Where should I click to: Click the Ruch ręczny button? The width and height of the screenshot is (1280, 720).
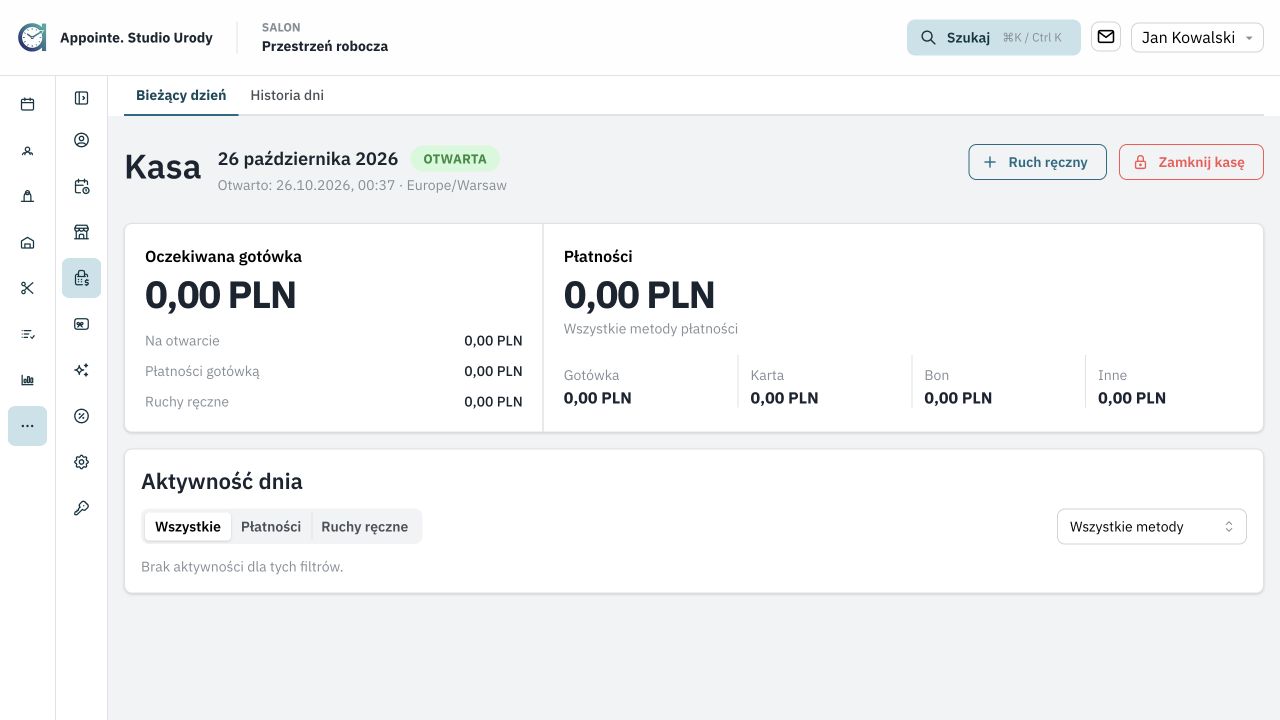1037,162
